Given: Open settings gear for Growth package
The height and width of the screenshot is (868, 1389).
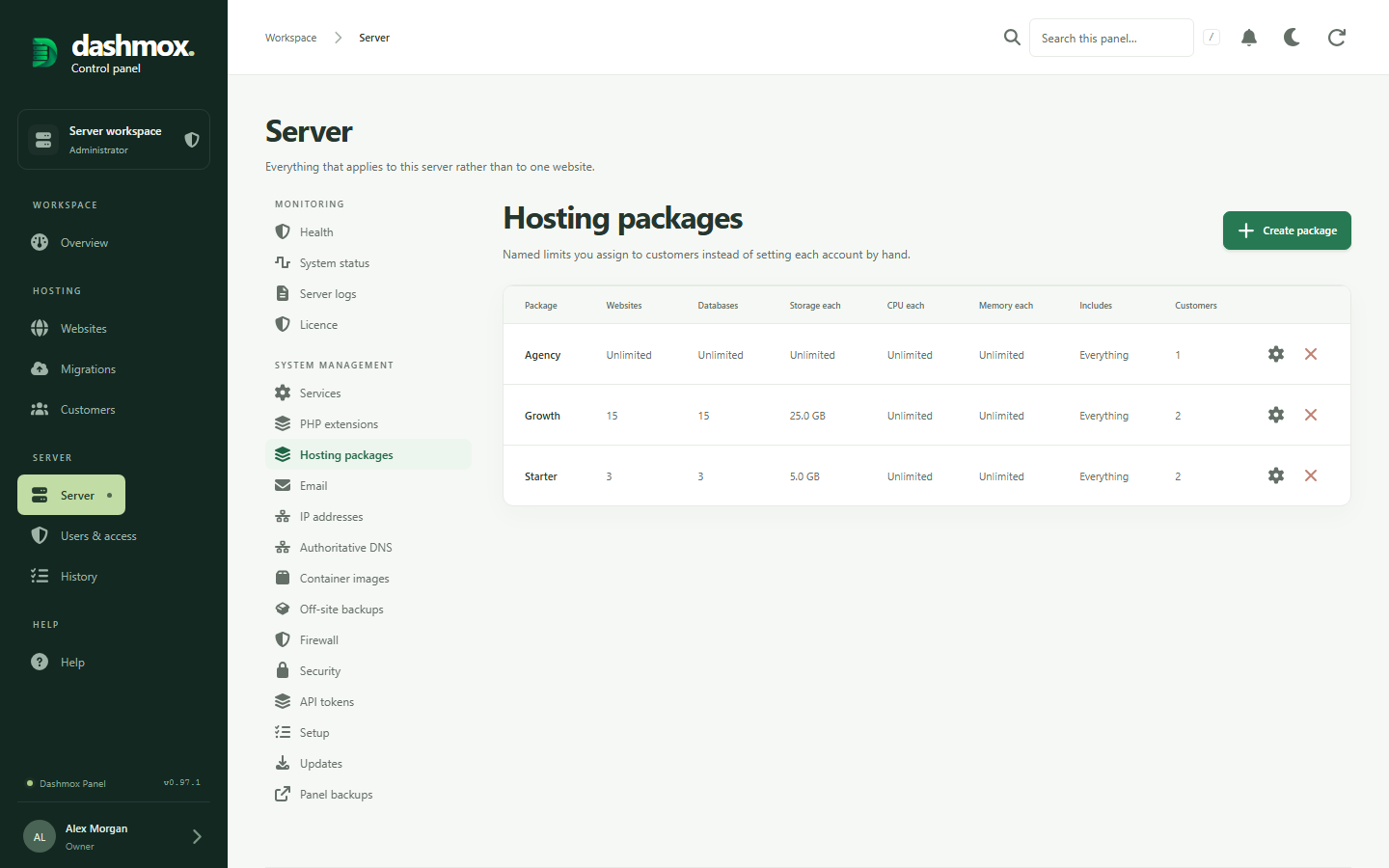Looking at the screenshot, I should click(1276, 415).
